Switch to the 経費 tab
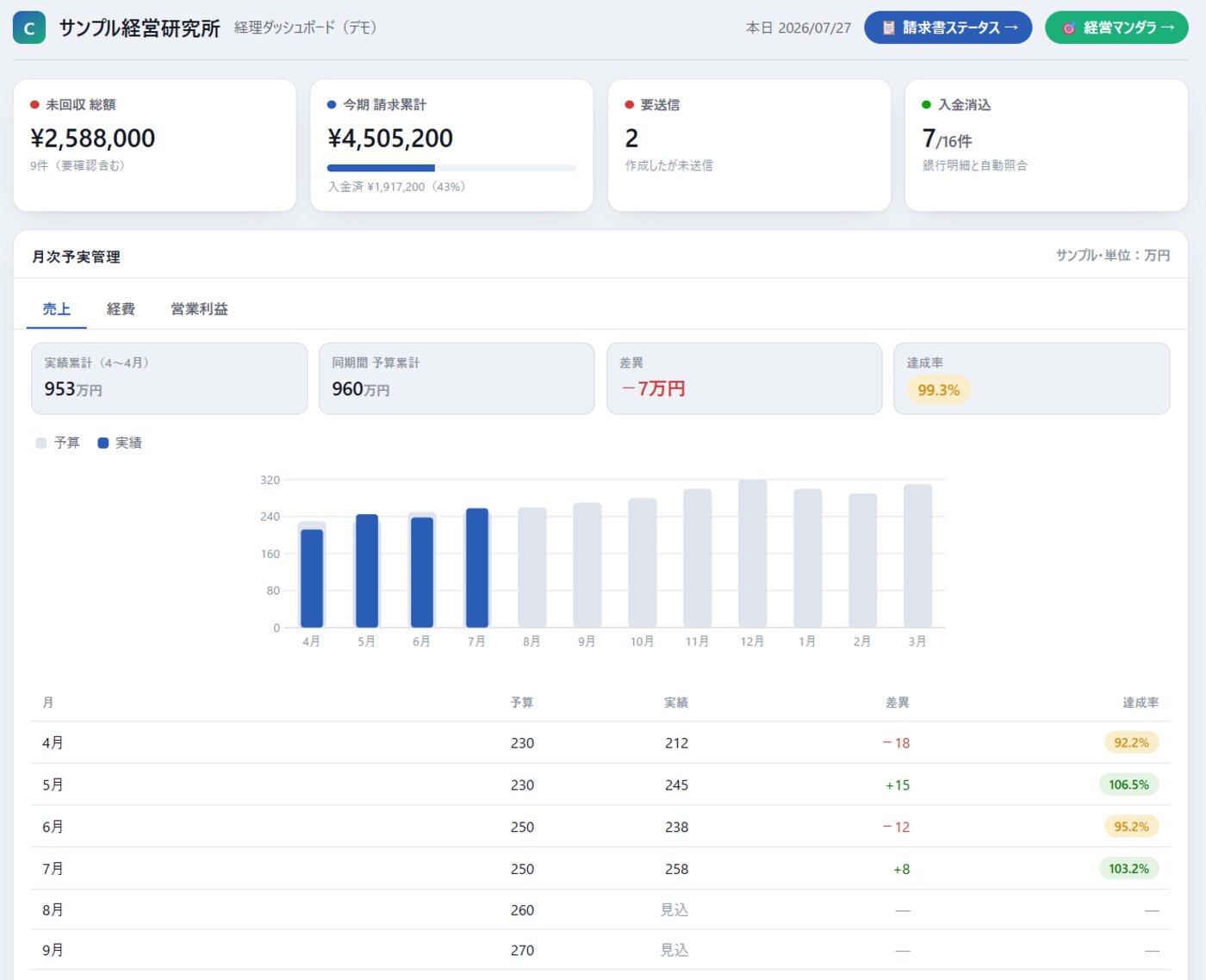This screenshot has height=980, width=1206. pyautogui.click(x=121, y=309)
